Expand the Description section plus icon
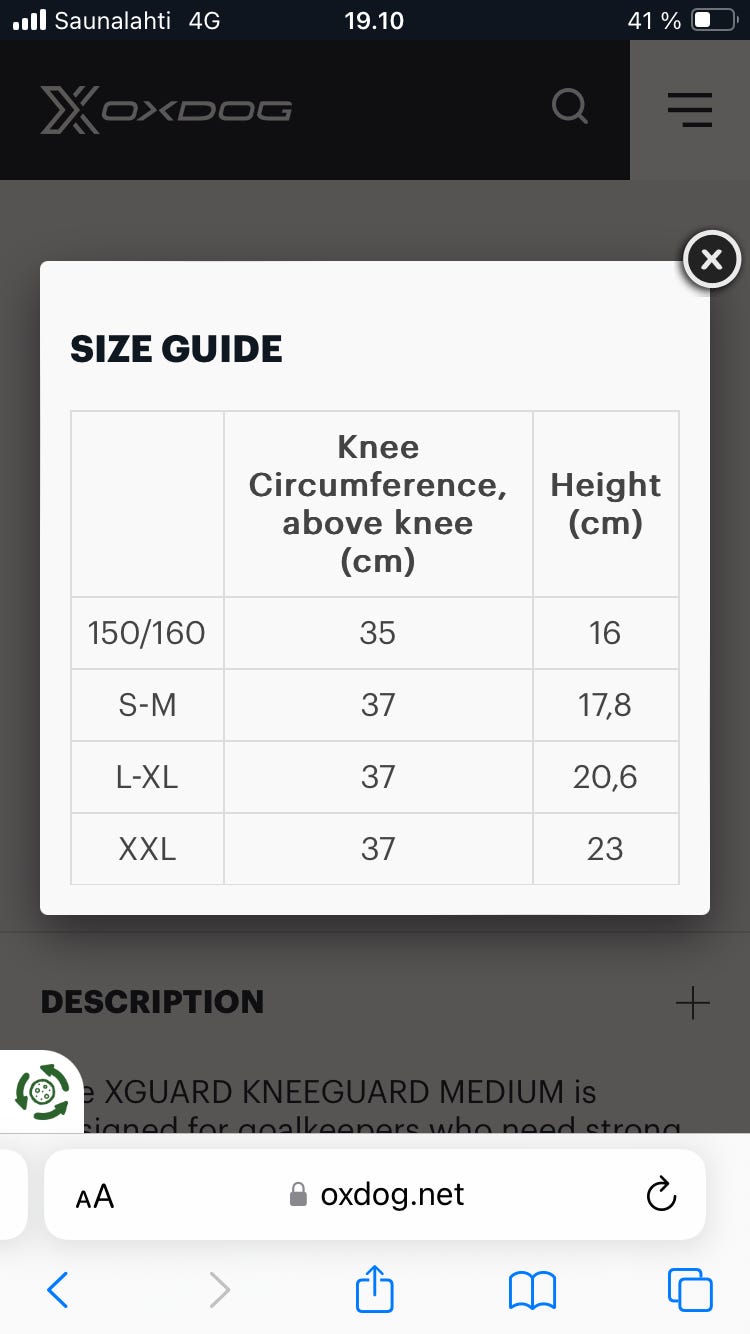Viewport: 750px width, 1334px height. (692, 1002)
